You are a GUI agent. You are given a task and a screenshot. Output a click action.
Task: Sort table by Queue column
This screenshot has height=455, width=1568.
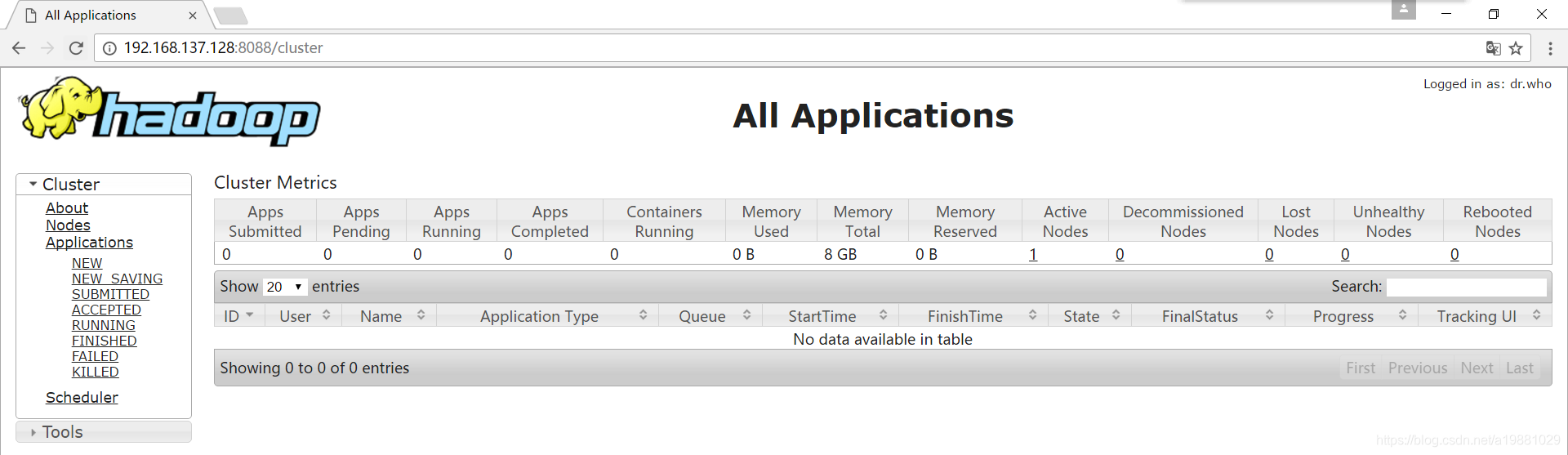[710, 316]
